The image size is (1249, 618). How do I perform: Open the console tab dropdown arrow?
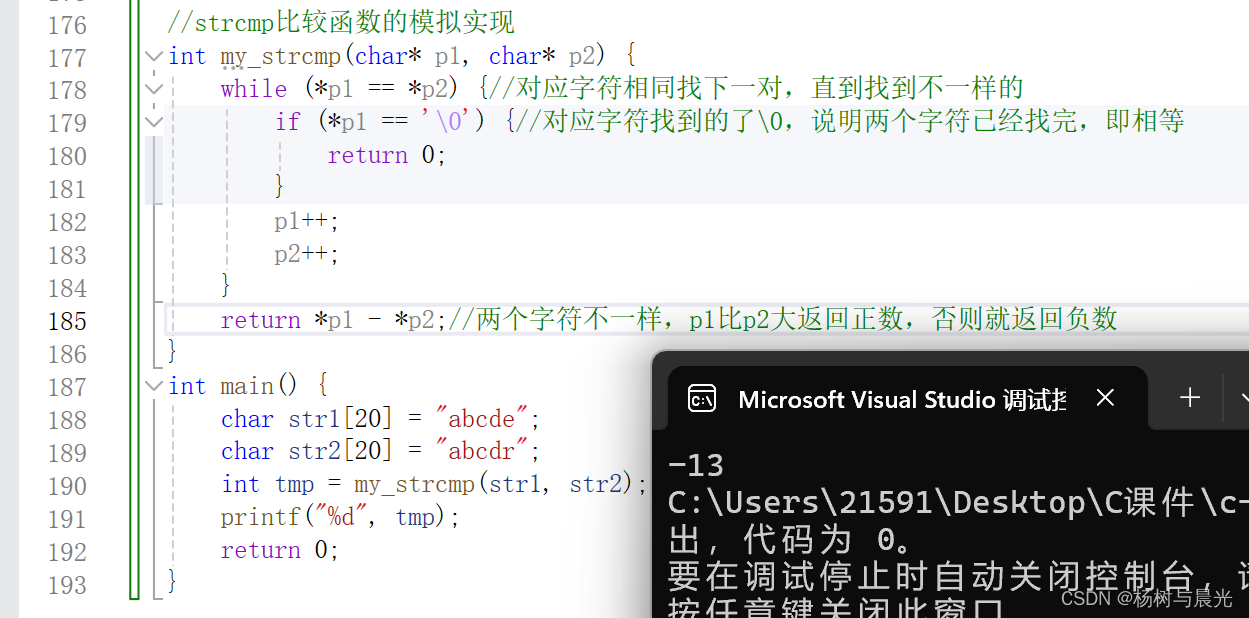click(x=1243, y=398)
